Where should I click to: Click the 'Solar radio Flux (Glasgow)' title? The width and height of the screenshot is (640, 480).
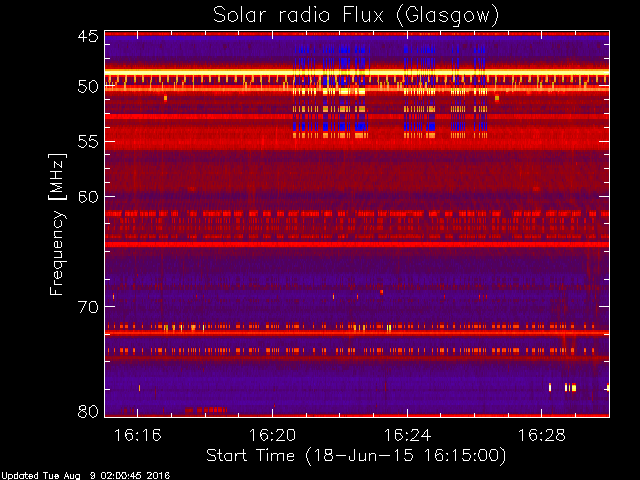(x=356, y=16)
